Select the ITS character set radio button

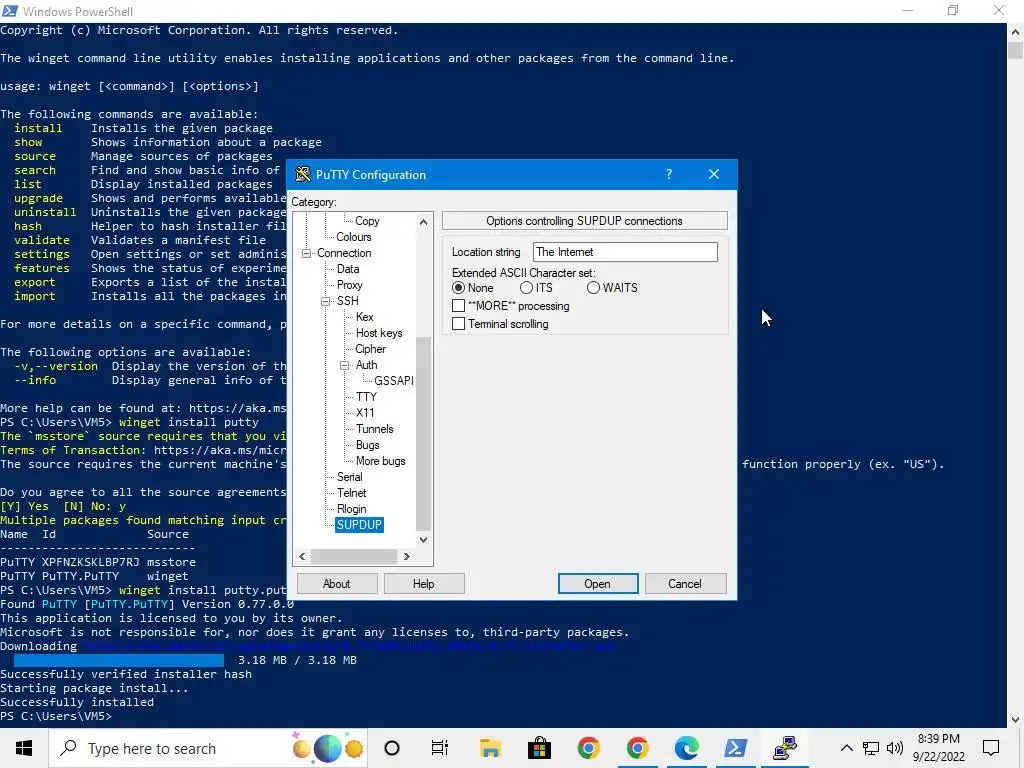(x=526, y=288)
